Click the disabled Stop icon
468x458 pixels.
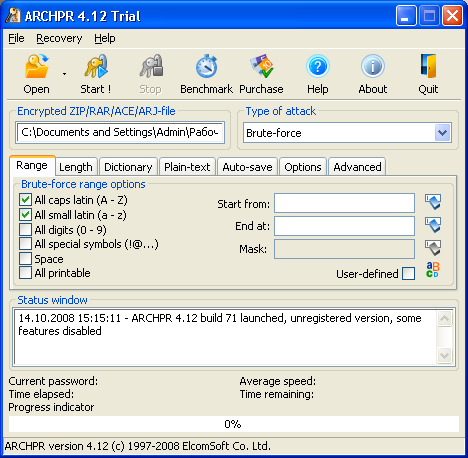150,74
